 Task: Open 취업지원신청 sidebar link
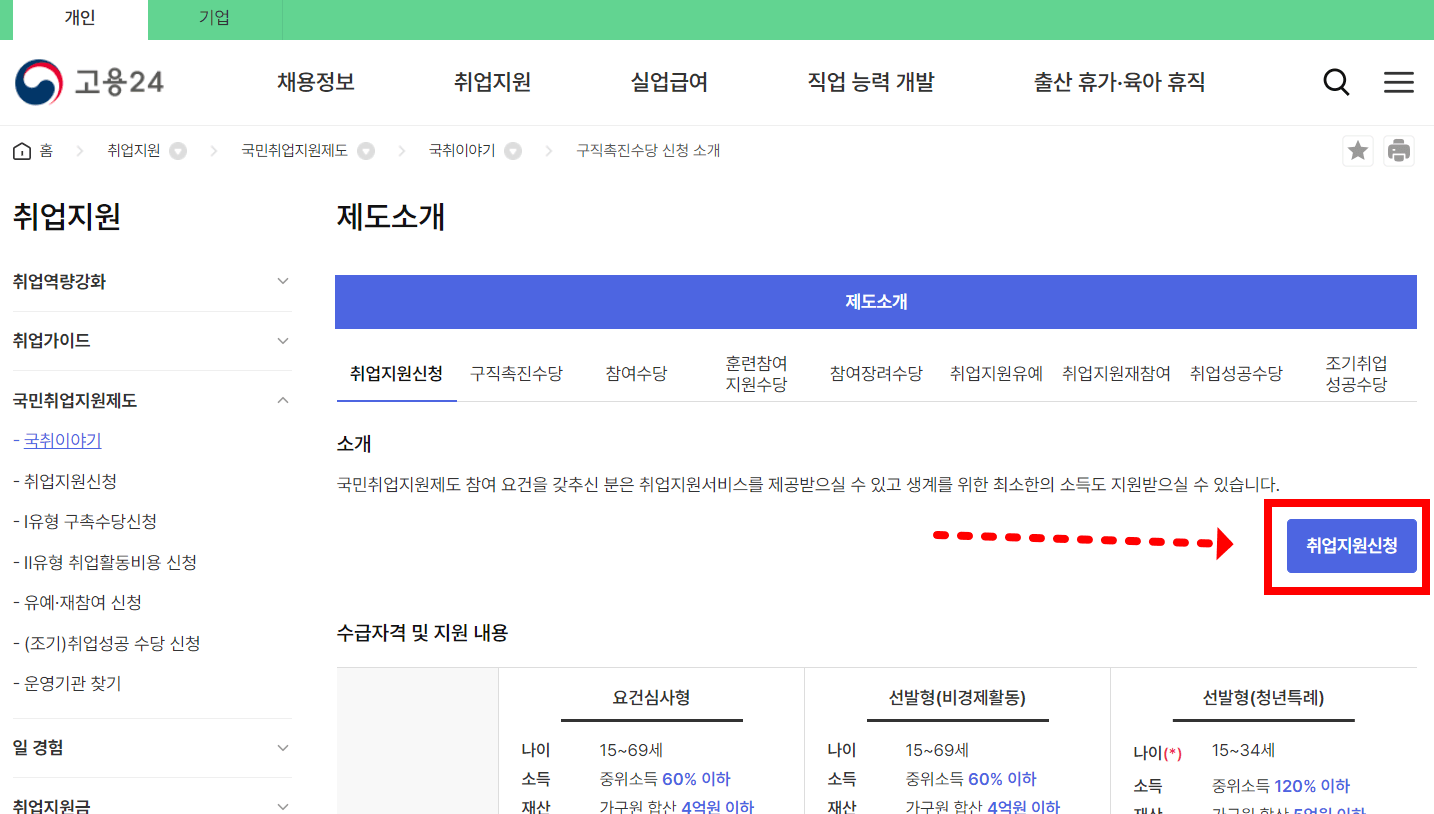(x=70, y=481)
